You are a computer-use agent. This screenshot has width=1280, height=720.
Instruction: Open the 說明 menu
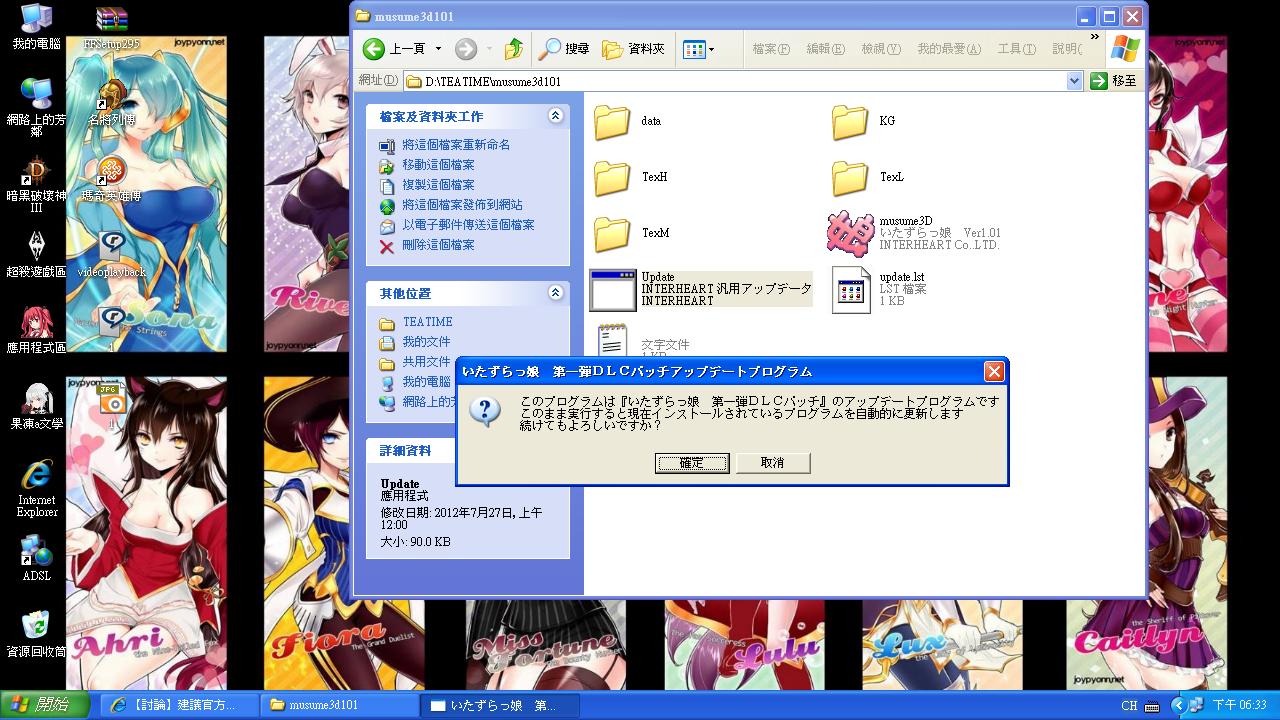pos(1067,49)
